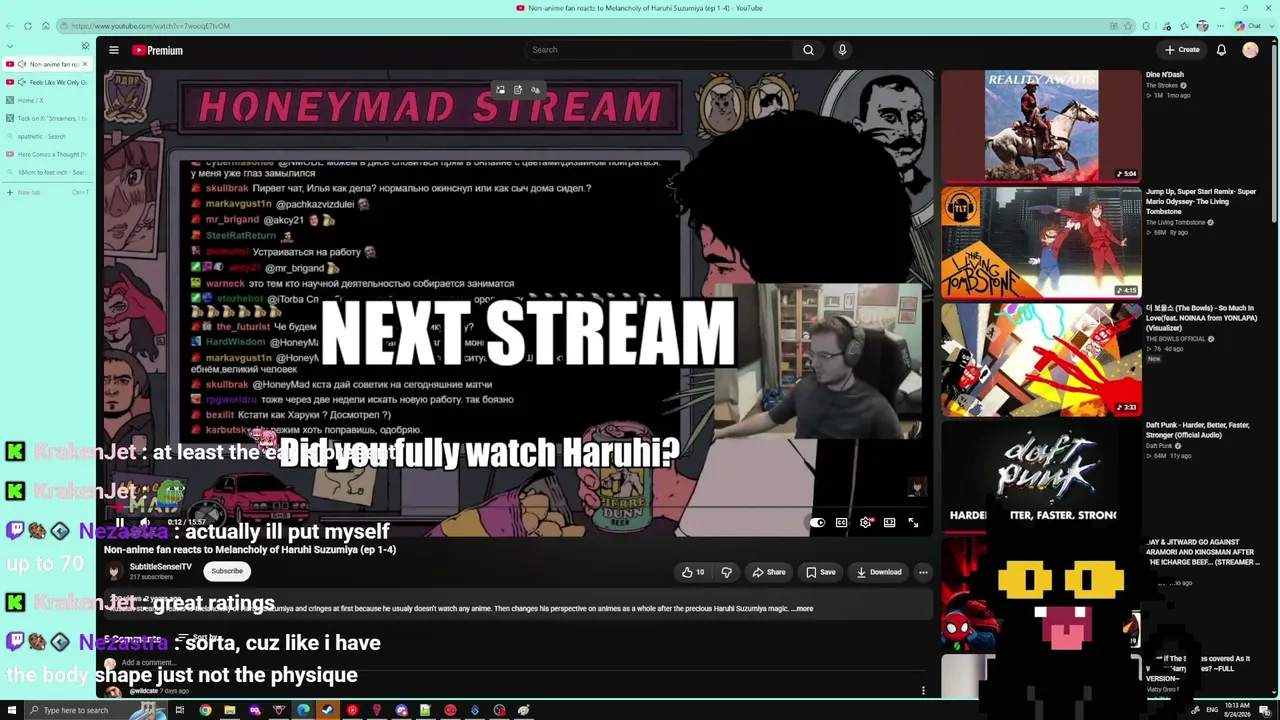
Task: Seek on the video progress bar
Action: 518,509
